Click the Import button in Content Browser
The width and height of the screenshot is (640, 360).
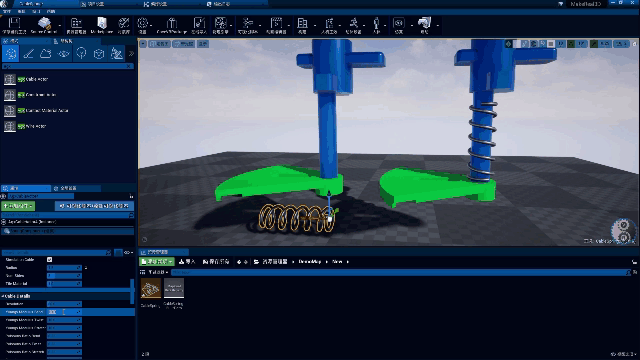pyautogui.click(x=187, y=262)
